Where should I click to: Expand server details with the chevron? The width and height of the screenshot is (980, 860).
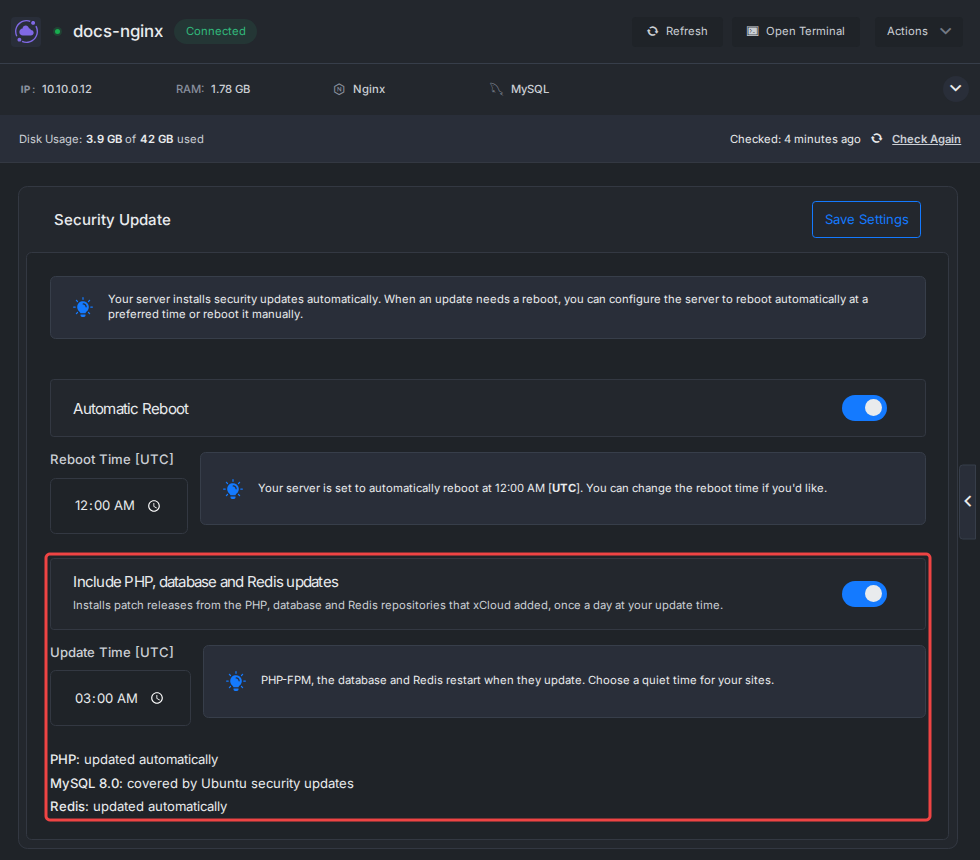[x=955, y=89]
